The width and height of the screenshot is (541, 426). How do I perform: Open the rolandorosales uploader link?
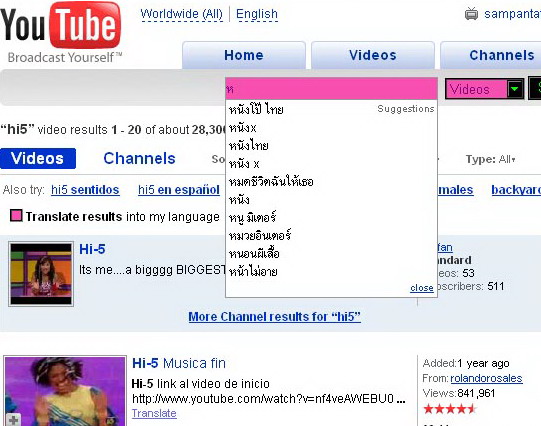486,378
